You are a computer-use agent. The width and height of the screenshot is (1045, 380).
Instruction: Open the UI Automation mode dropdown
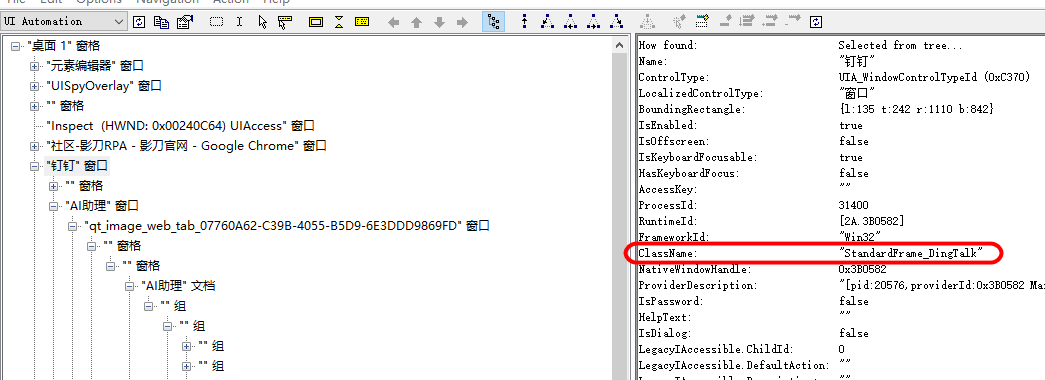pyautogui.click(x=63, y=21)
